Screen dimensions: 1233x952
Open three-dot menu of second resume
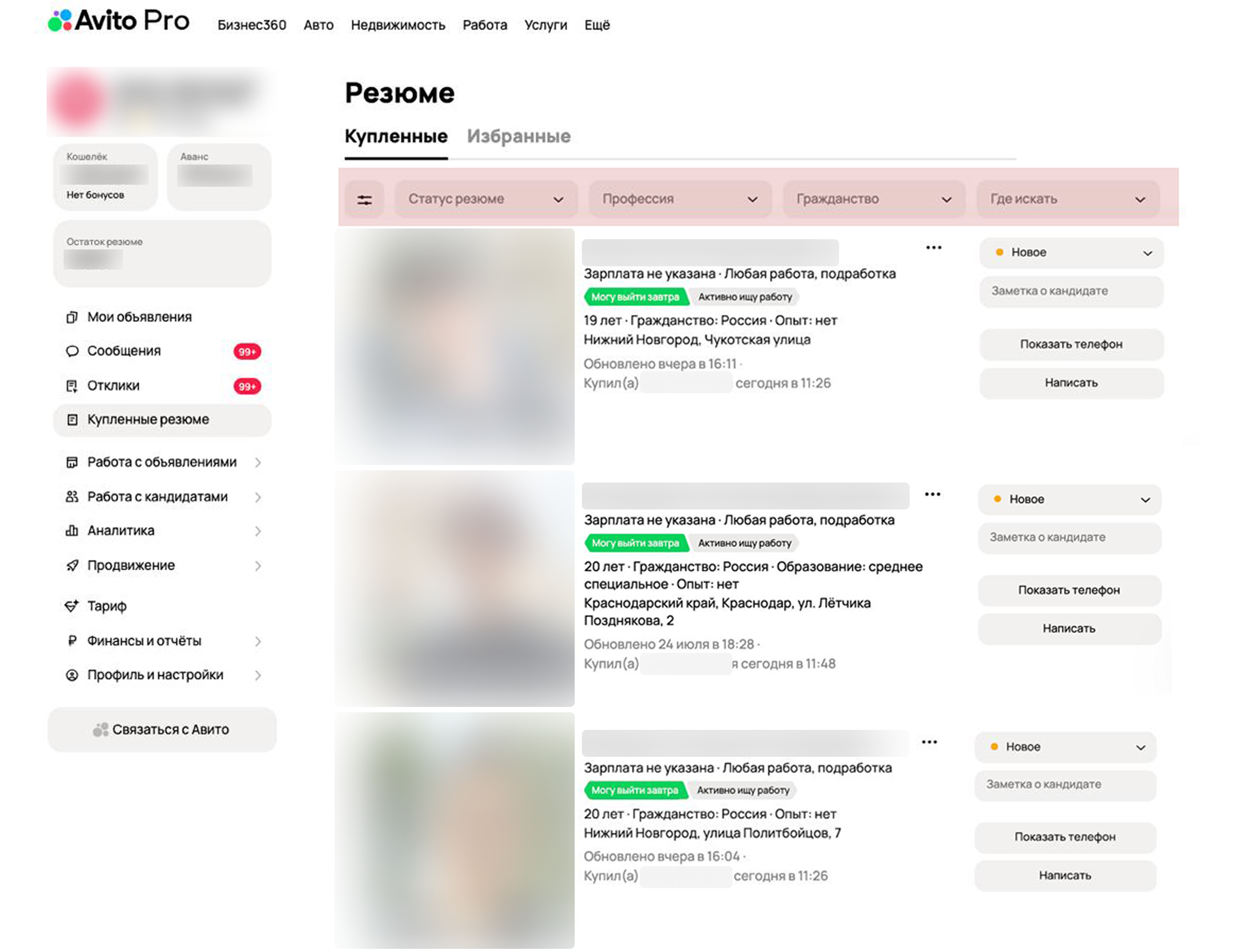coord(932,494)
